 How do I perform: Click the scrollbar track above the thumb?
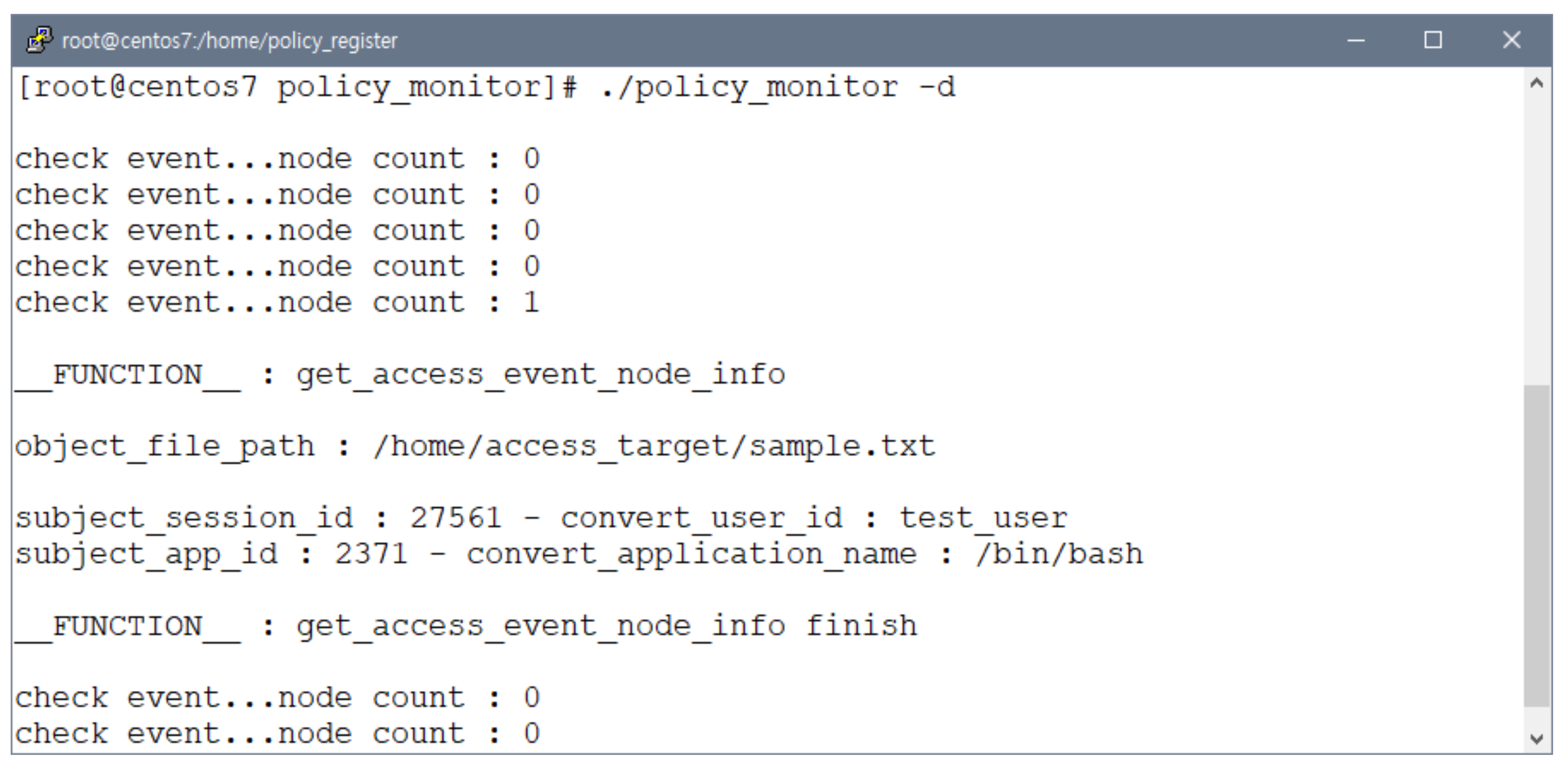pos(1536,237)
